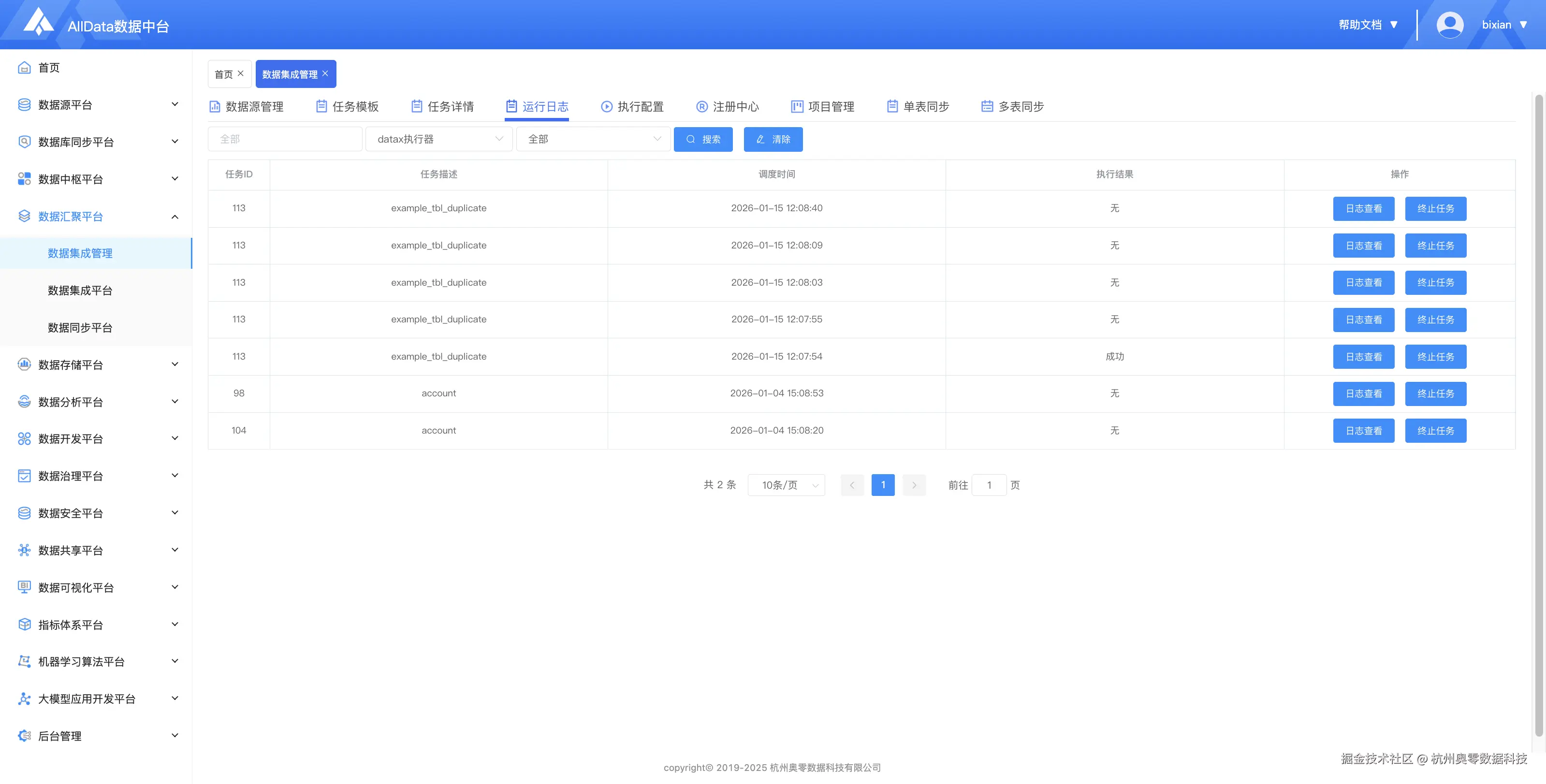This screenshot has height=784, width=1546.
Task: Click the 数据源平台 database icon
Action: coord(24,105)
